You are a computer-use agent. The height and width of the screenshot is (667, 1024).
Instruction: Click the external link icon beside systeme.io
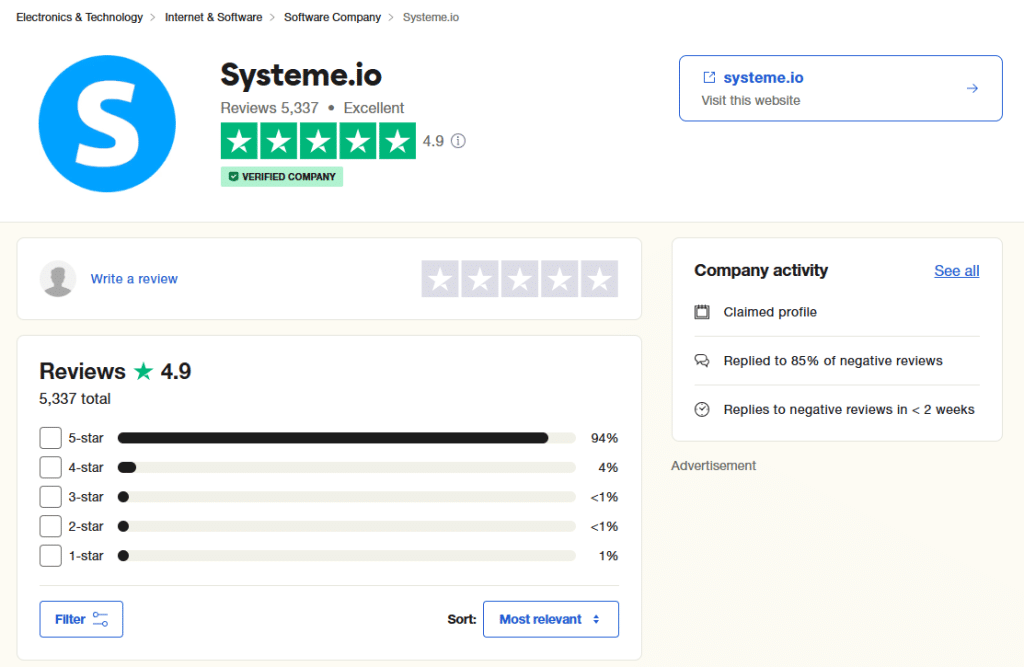[709, 77]
